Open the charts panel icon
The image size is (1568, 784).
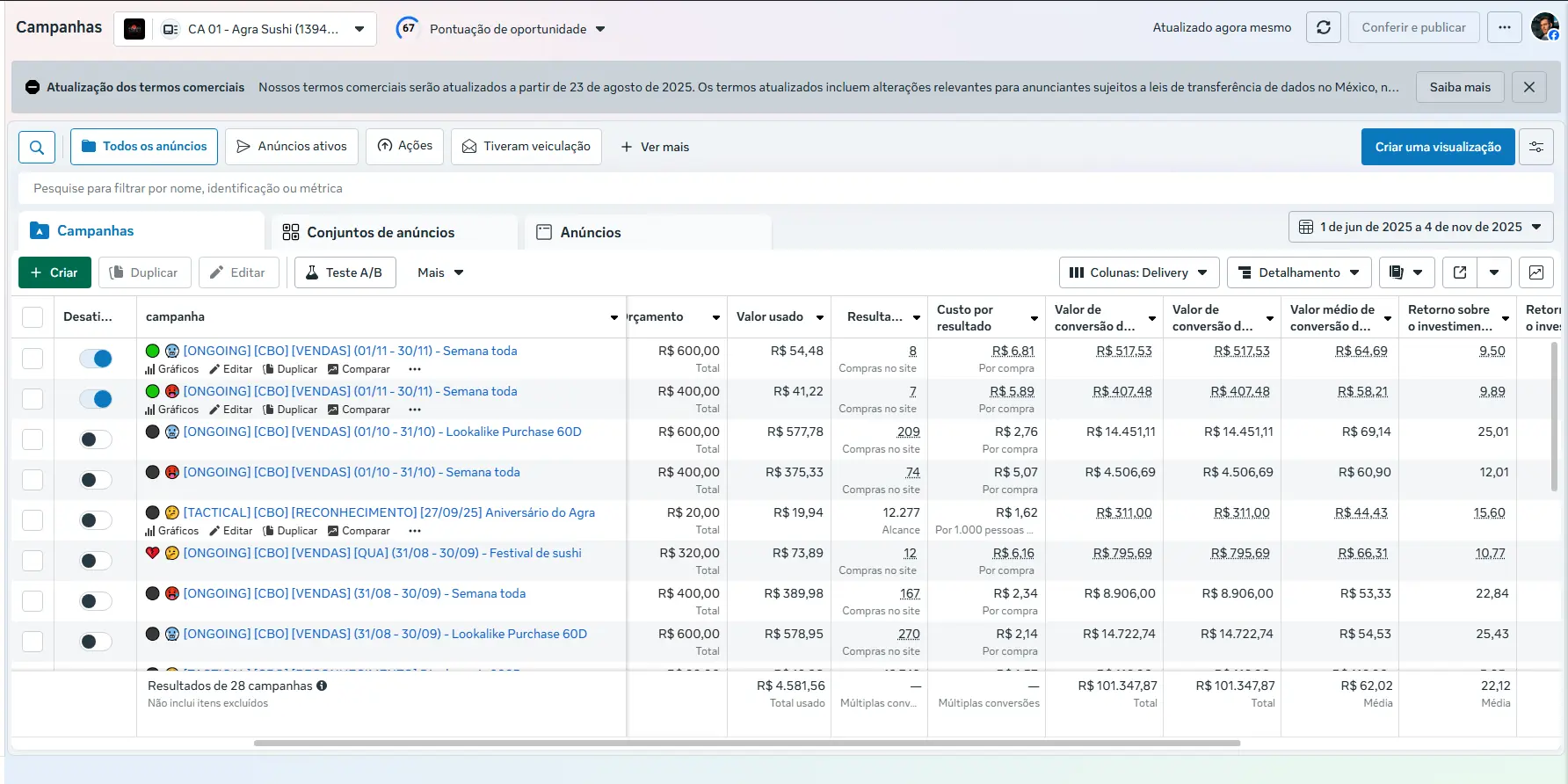tap(1535, 272)
